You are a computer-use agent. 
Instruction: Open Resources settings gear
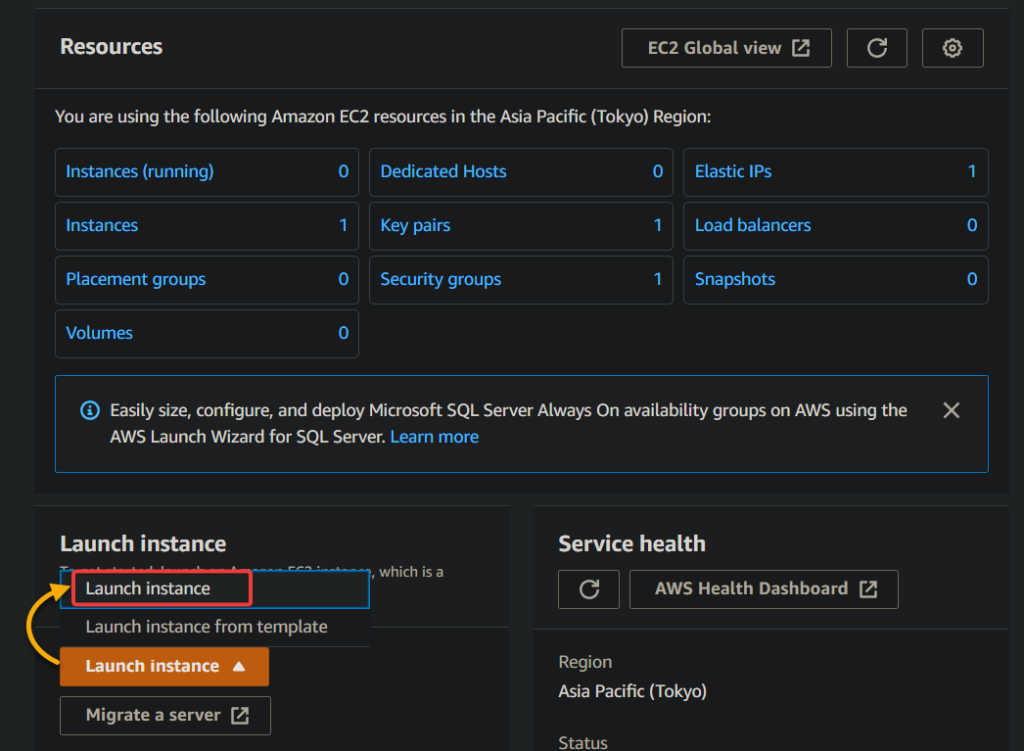952,48
